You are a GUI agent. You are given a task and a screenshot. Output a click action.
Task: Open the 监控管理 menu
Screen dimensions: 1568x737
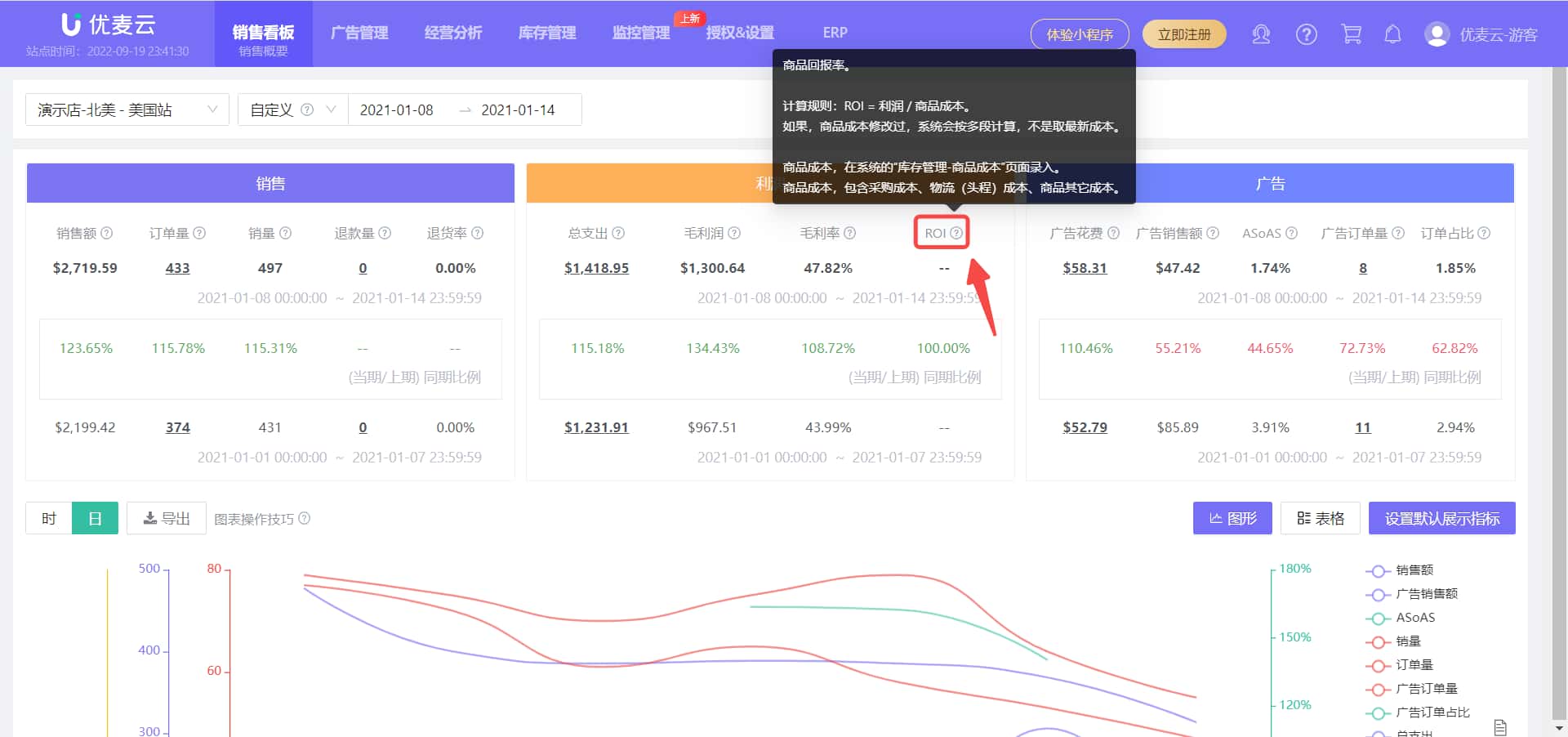(641, 33)
